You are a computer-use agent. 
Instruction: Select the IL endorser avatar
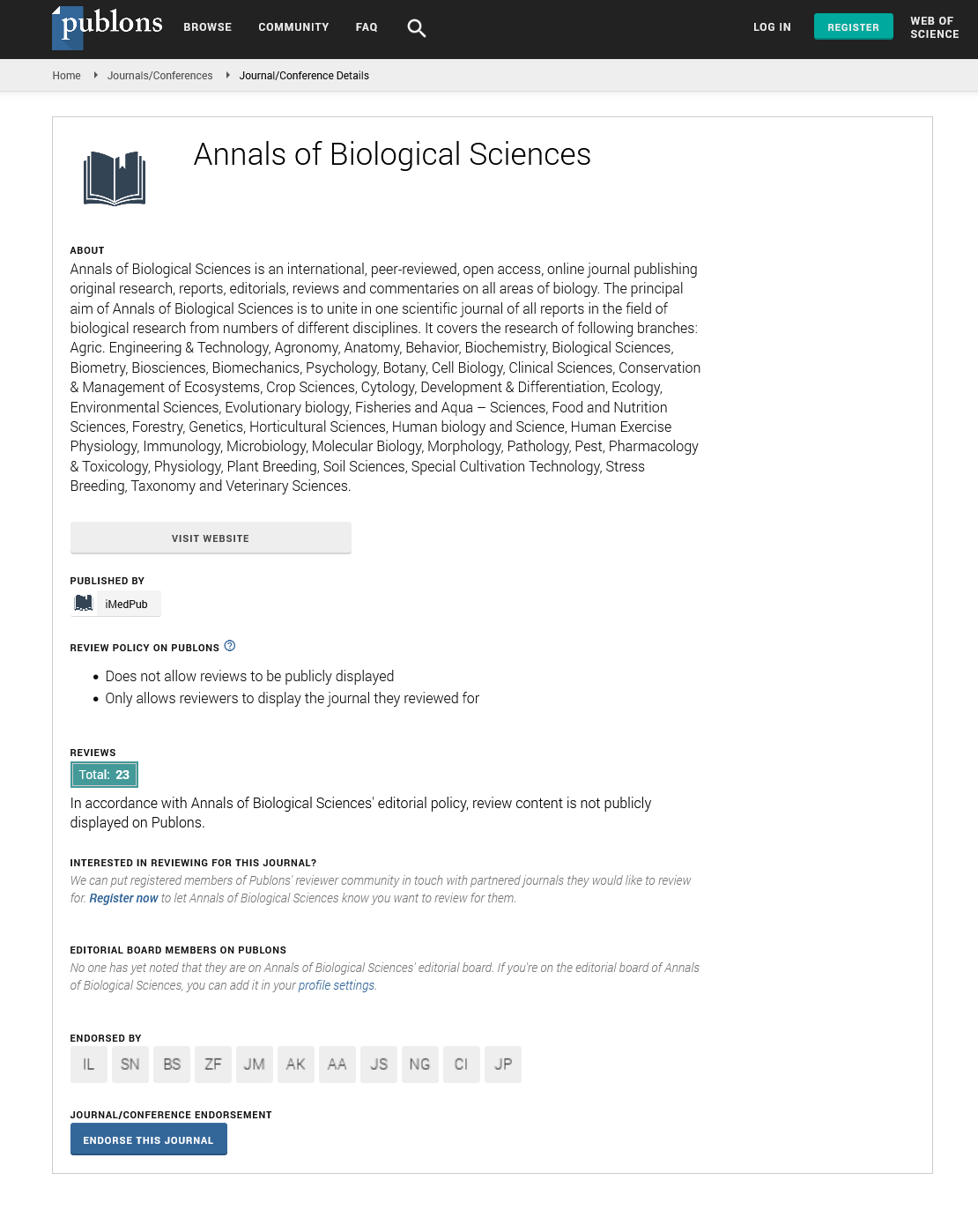click(x=89, y=1065)
